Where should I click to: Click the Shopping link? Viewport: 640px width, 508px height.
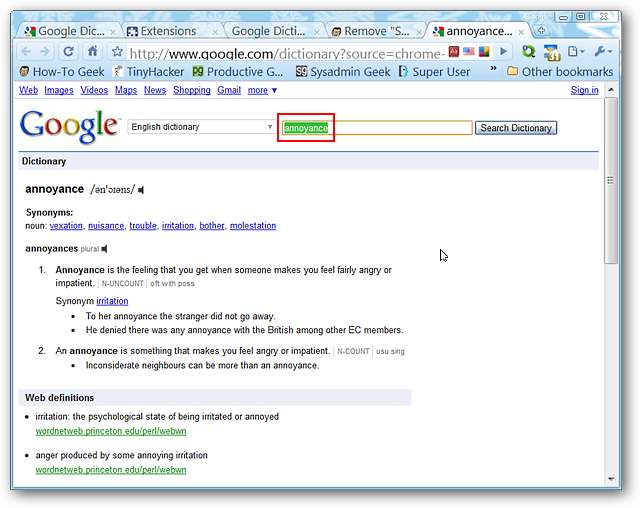point(192,90)
